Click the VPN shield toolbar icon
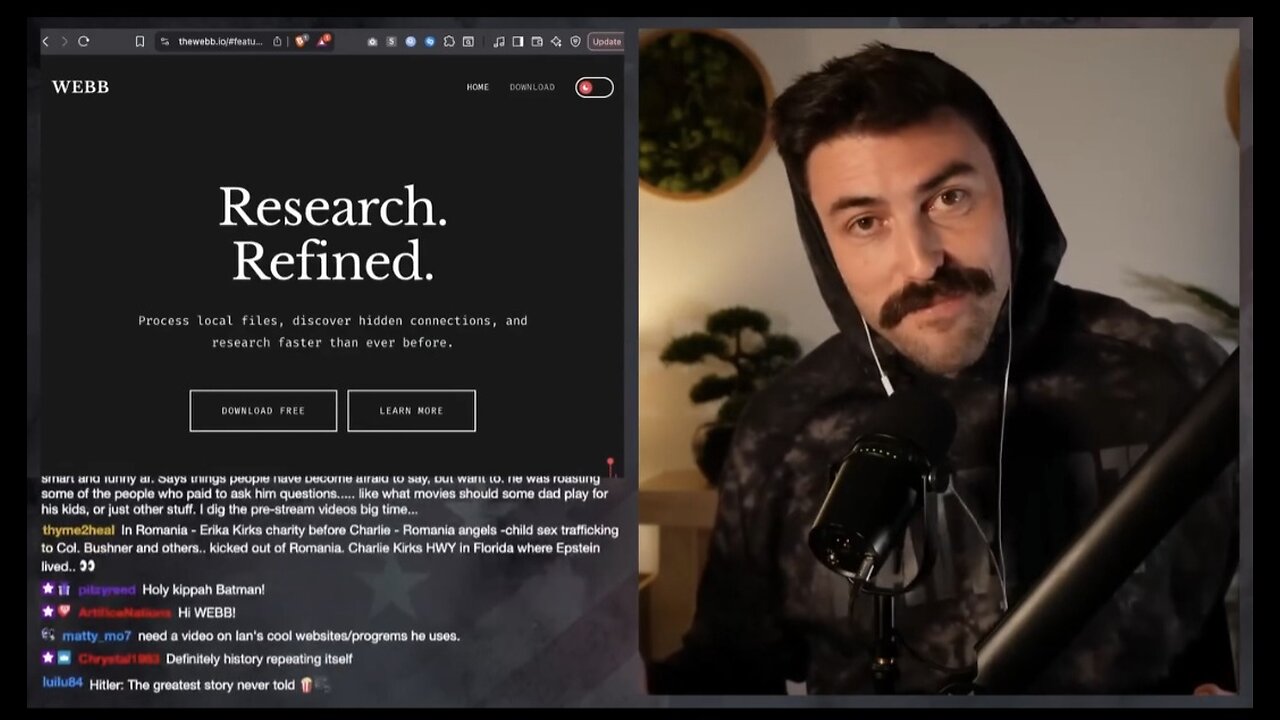The height and width of the screenshot is (720, 1280). click(575, 42)
